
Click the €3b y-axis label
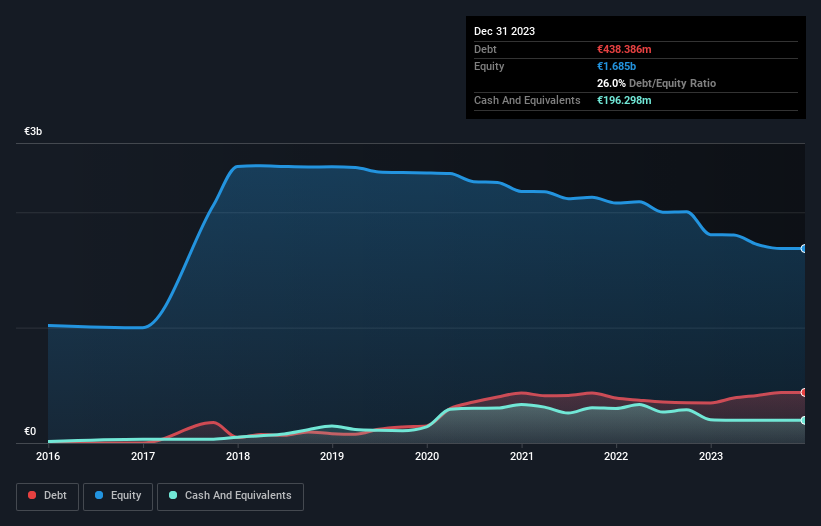tap(33, 131)
